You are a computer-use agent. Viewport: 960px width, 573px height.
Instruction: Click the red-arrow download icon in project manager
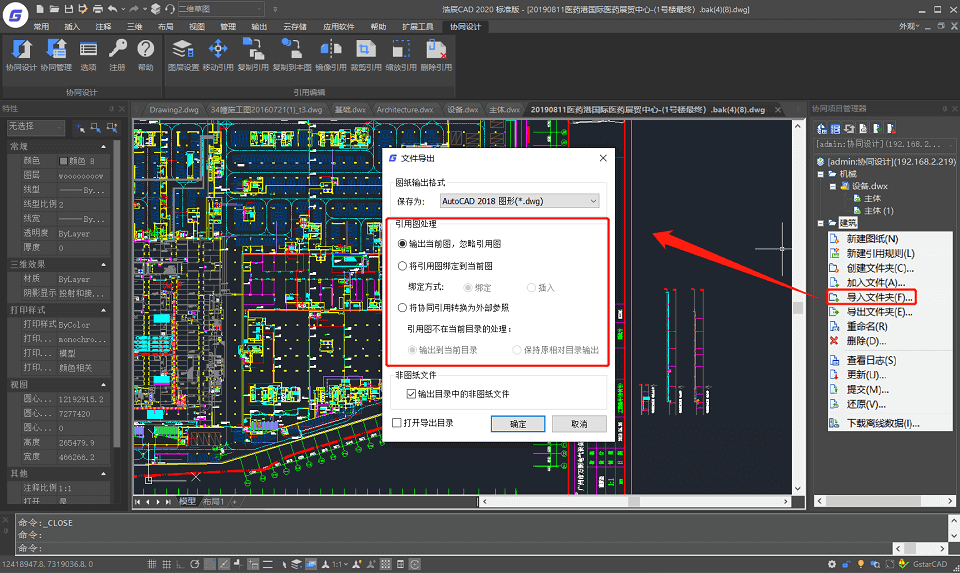[x=891, y=129]
